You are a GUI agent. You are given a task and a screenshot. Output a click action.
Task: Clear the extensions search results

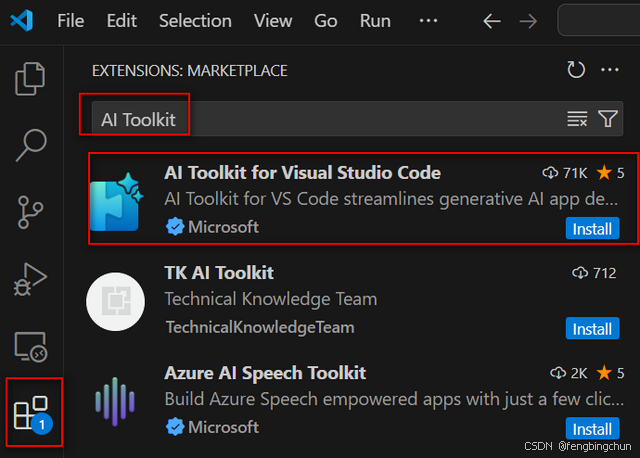coord(577,119)
